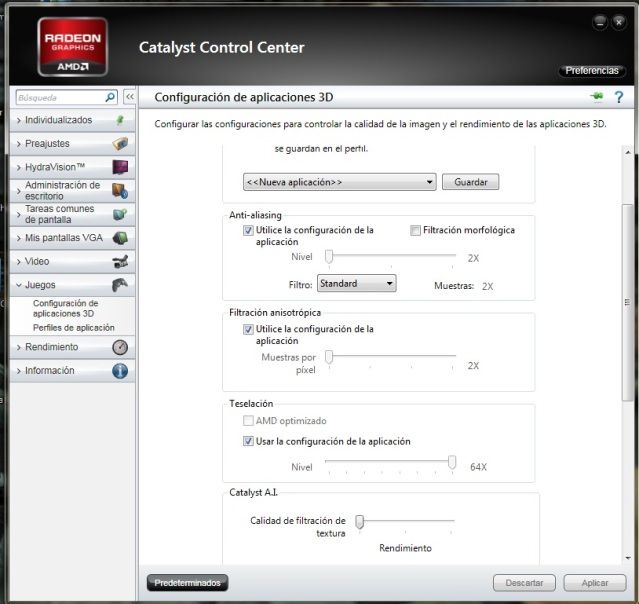Click into the Búsqueda search field

coord(58,98)
